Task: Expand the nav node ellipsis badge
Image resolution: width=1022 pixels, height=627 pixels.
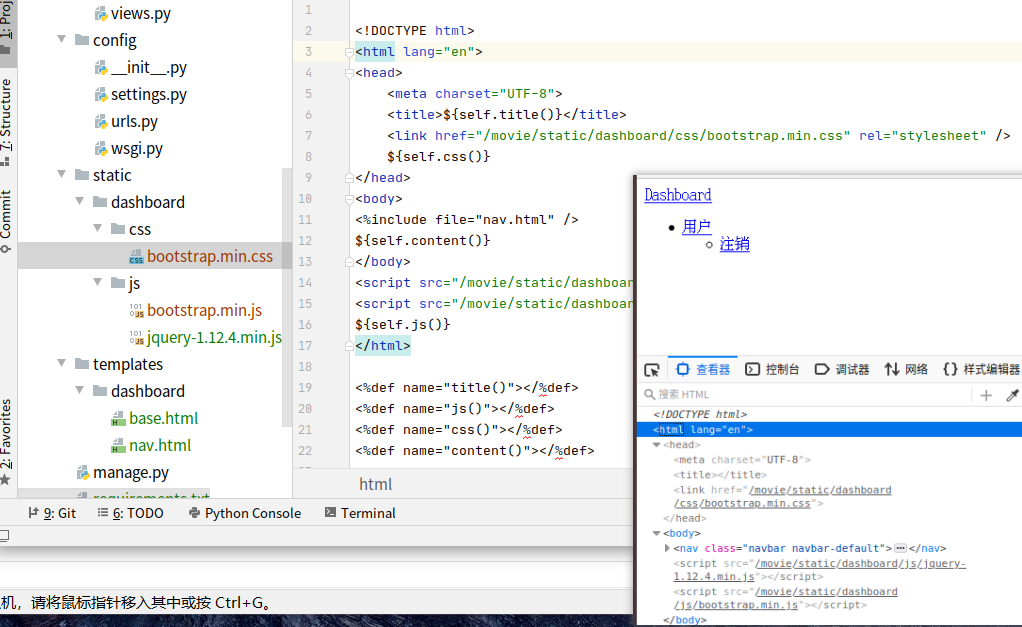Action: point(901,548)
